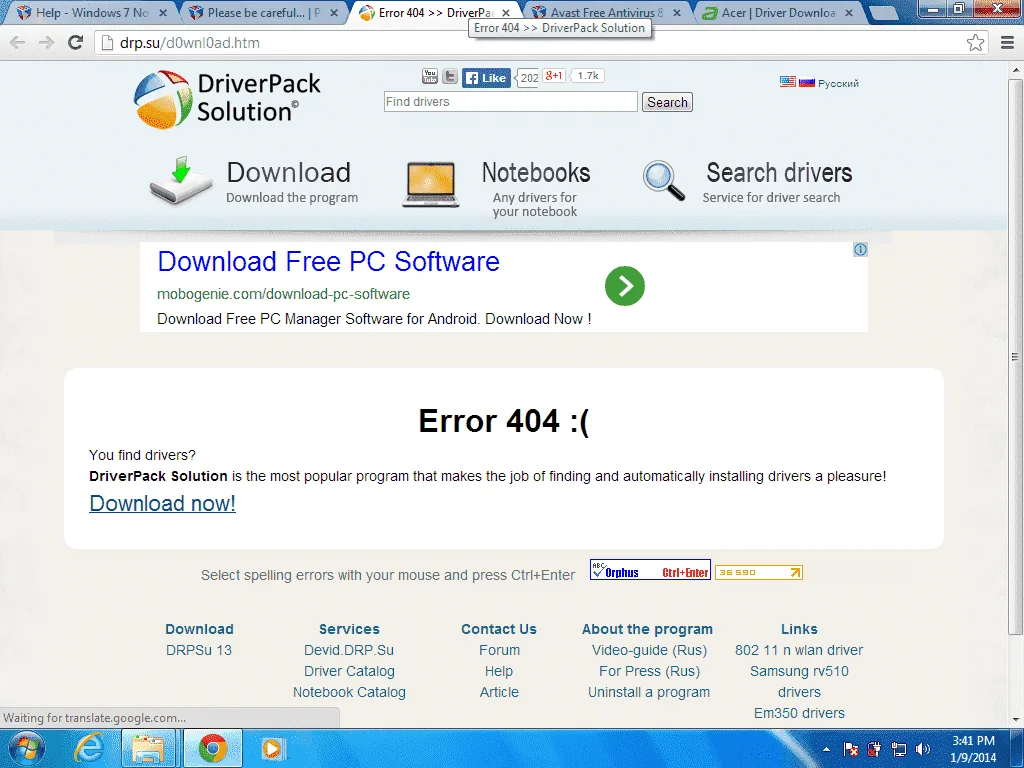Open the Download the program heading

click(x=289, y=172)
